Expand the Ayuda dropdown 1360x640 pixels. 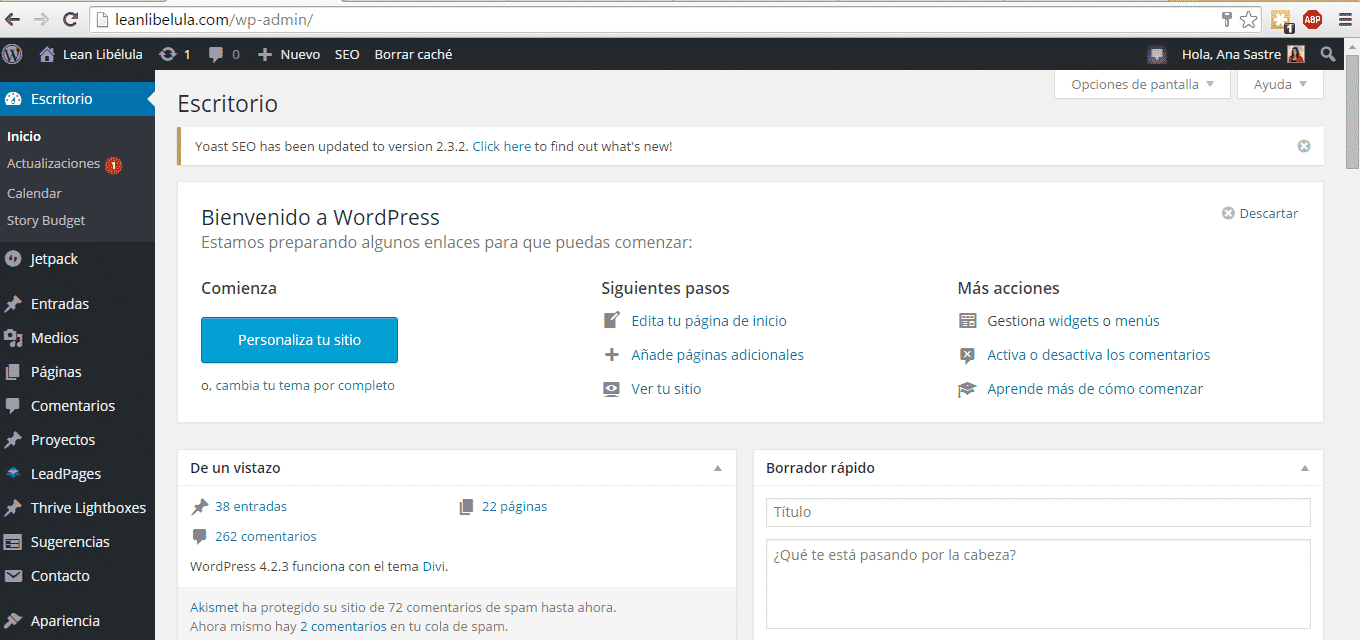point(1279,84)
